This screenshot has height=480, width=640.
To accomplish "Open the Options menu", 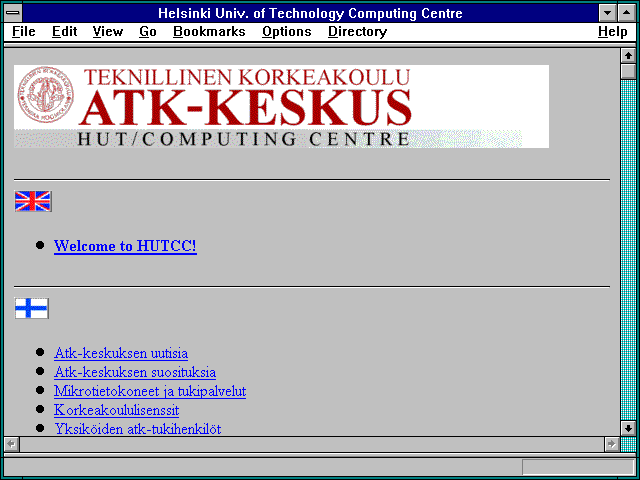I will (287, 31).
